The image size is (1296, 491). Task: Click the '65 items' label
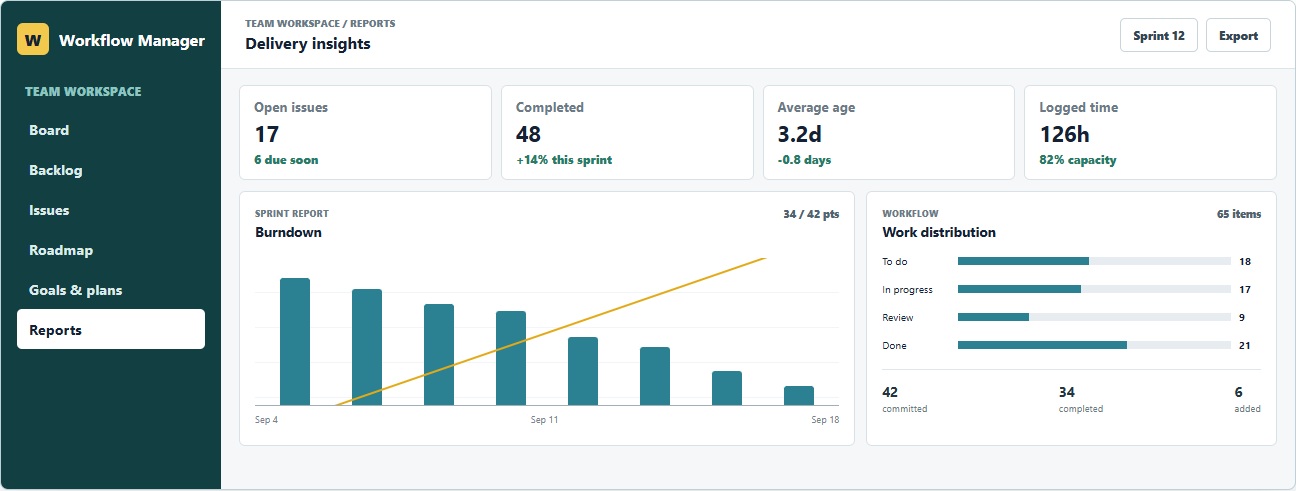click(x=1239, y=214)
